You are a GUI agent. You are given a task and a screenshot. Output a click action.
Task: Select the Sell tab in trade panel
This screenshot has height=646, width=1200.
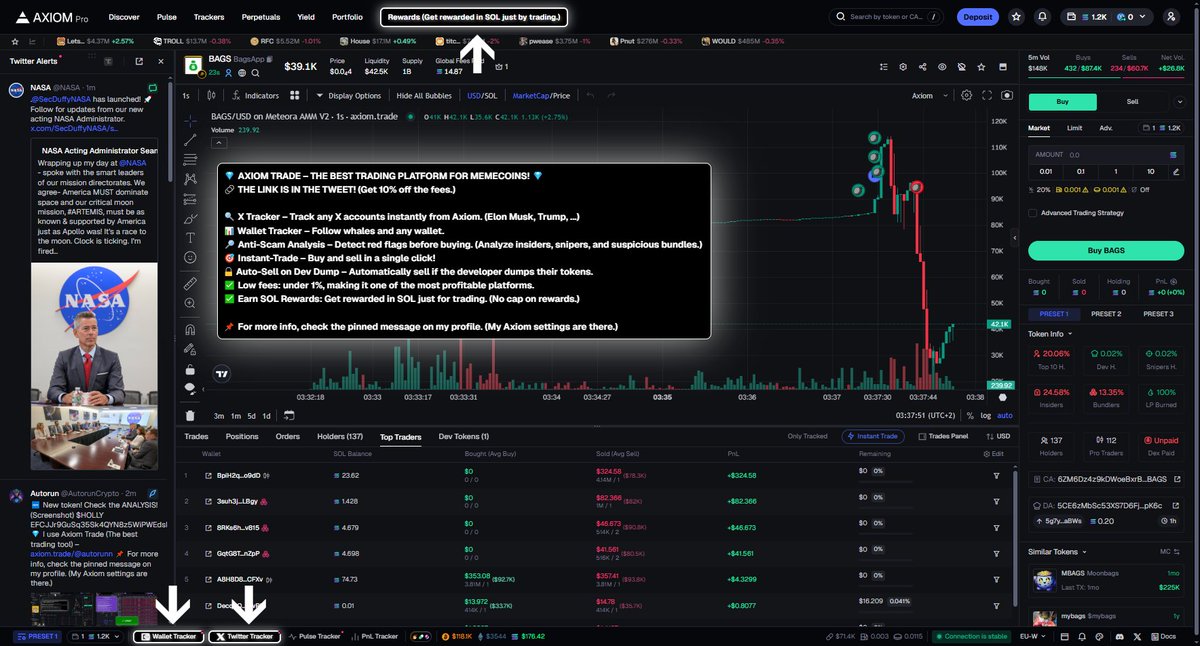[1132, 101]
